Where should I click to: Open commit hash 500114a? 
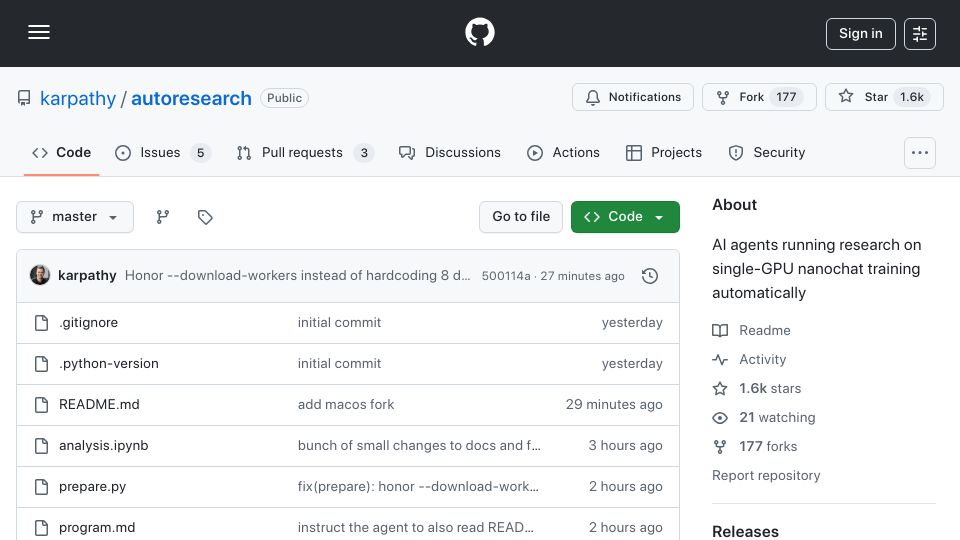click(506, 276)
